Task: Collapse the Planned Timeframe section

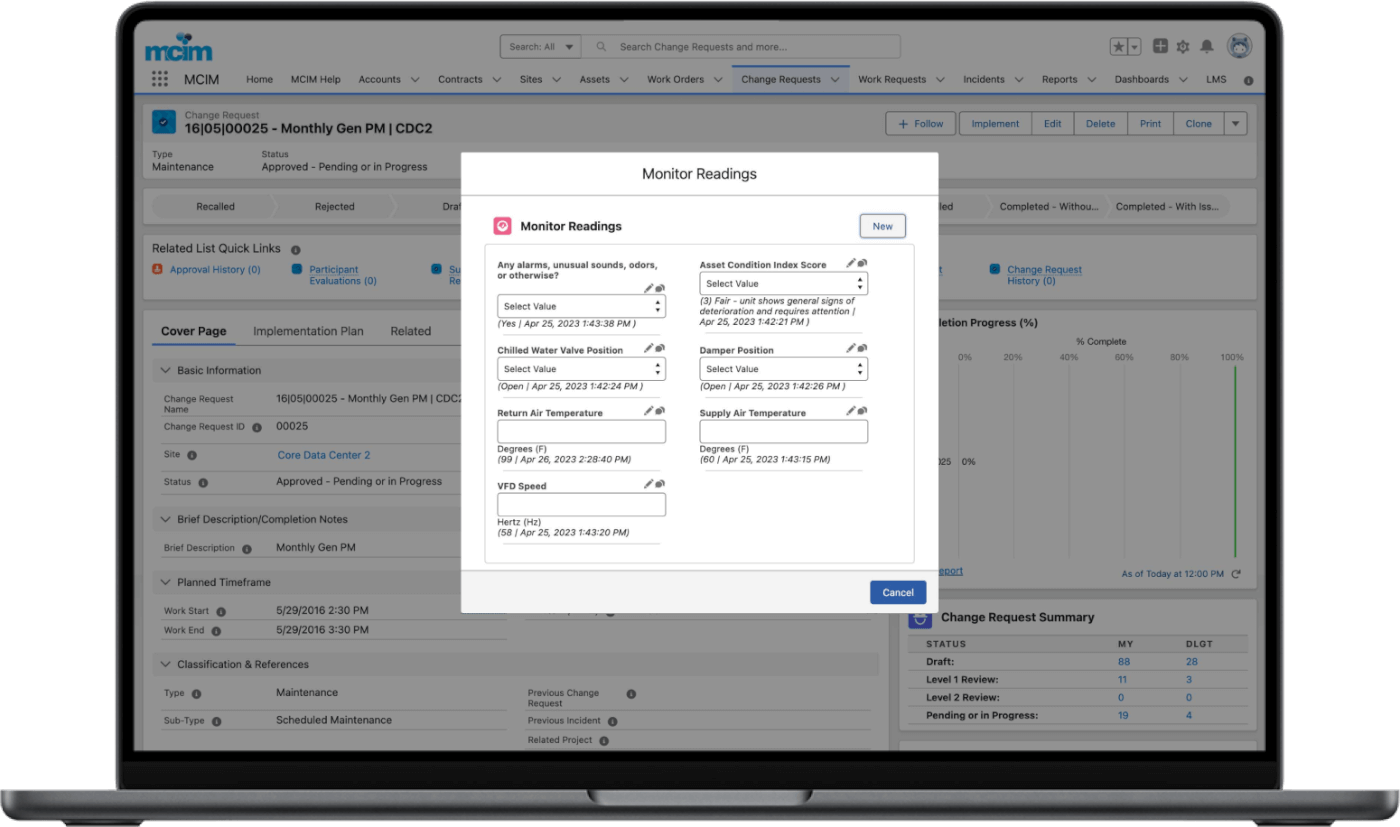Action: pos(166,582)
